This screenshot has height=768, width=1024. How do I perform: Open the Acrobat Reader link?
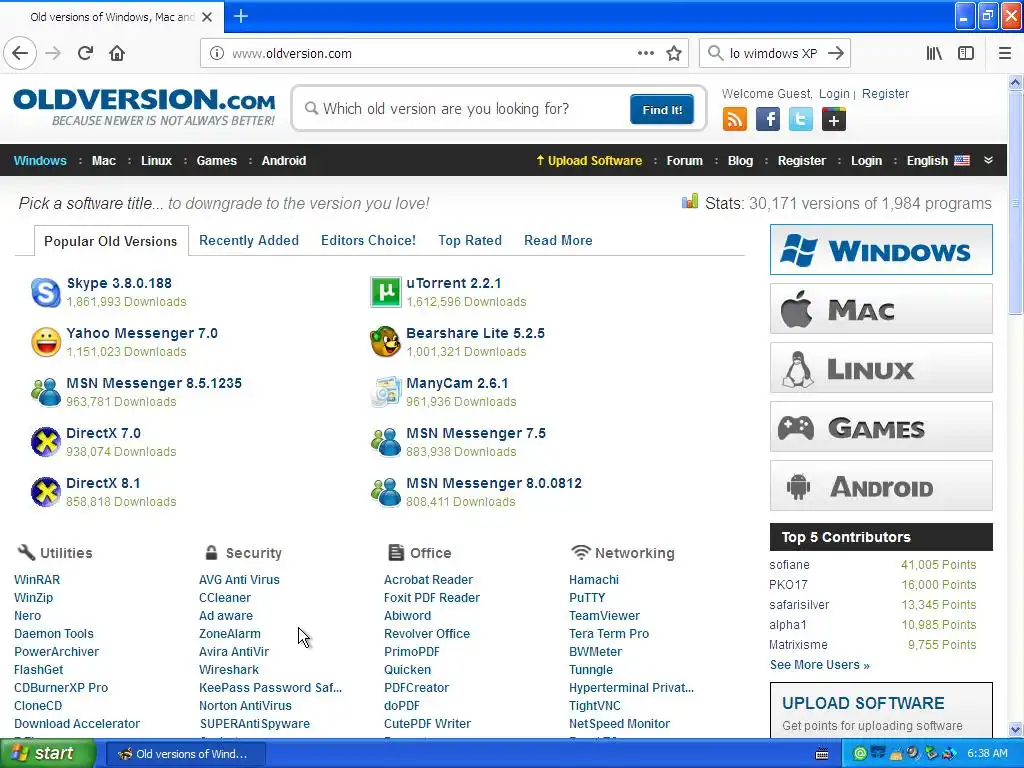pos(428,580)
